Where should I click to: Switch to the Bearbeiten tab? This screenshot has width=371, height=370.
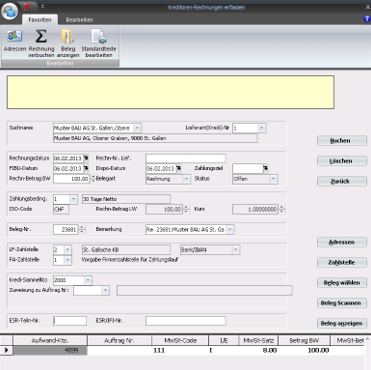click(79, 20)
